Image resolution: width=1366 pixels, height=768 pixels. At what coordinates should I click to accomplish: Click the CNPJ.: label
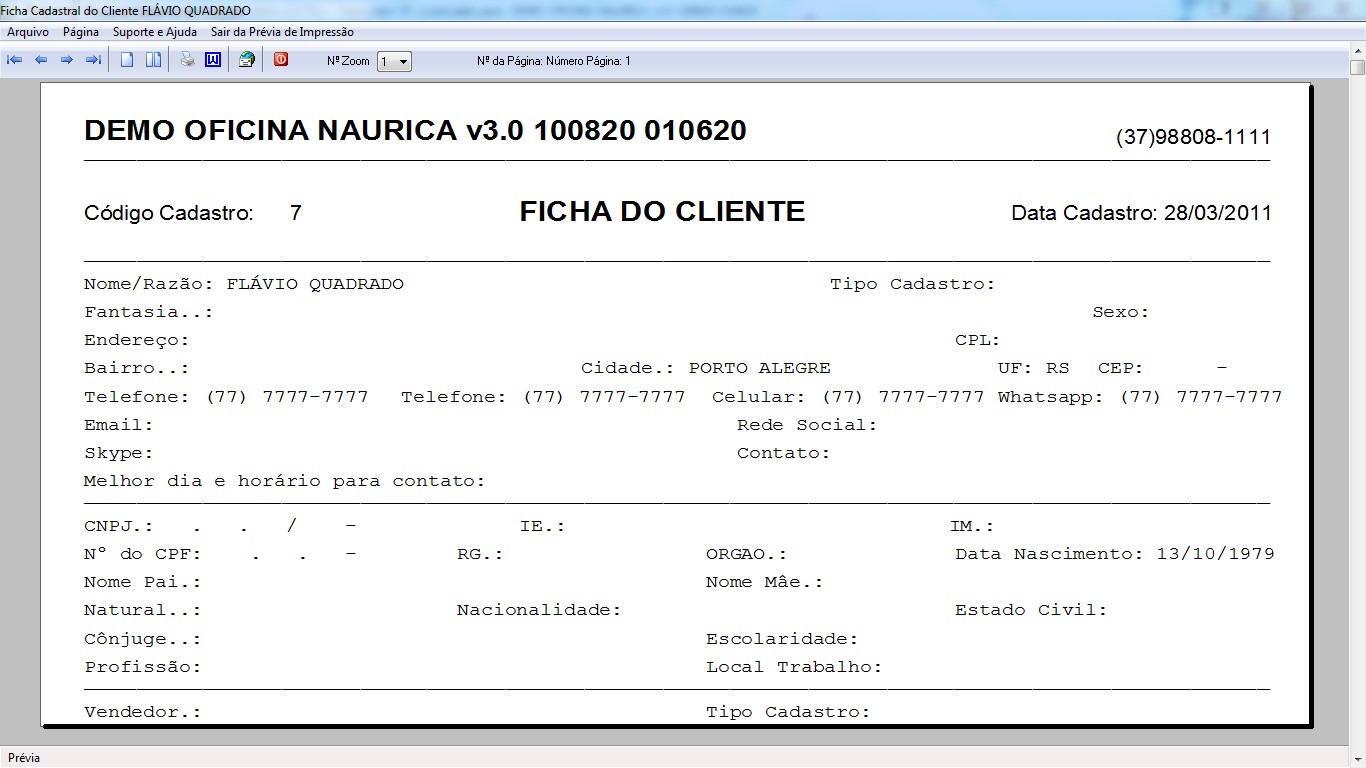119,526
